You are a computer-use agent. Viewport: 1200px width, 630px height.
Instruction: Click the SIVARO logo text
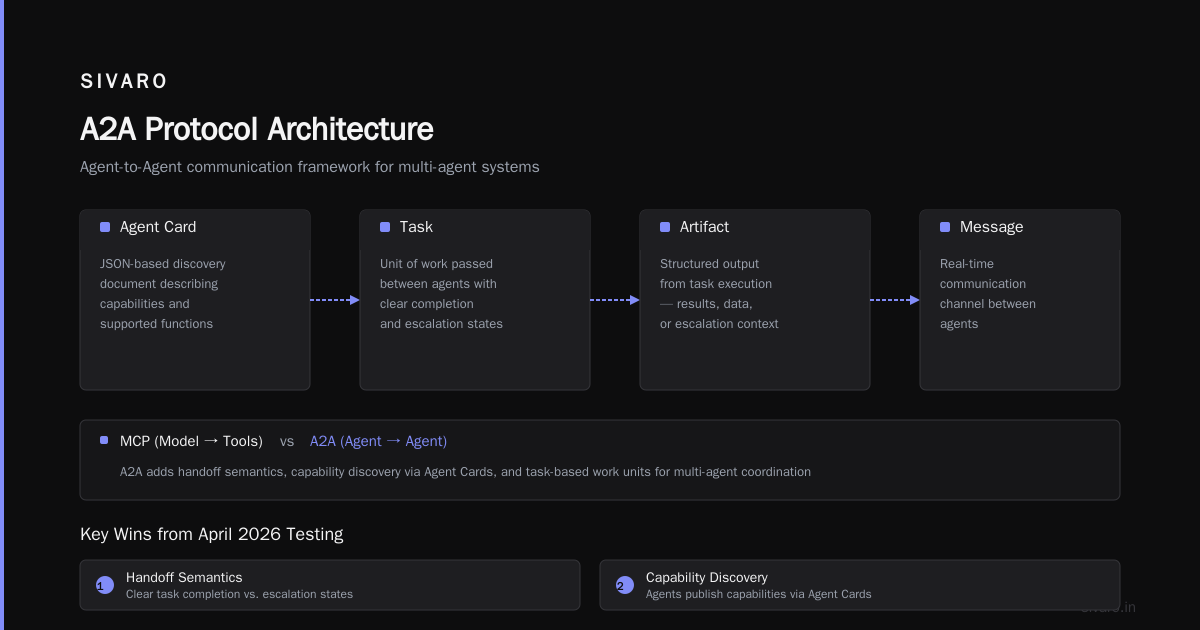[124, 81]
